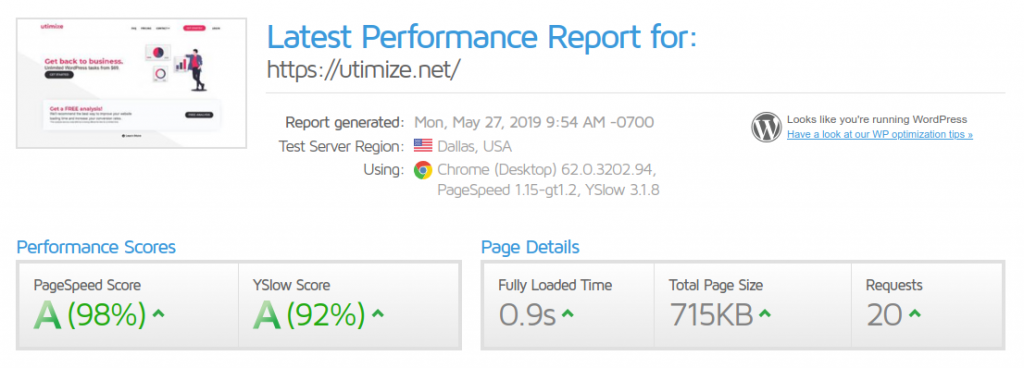Click the Chrome browser icon

coord(423,170)
